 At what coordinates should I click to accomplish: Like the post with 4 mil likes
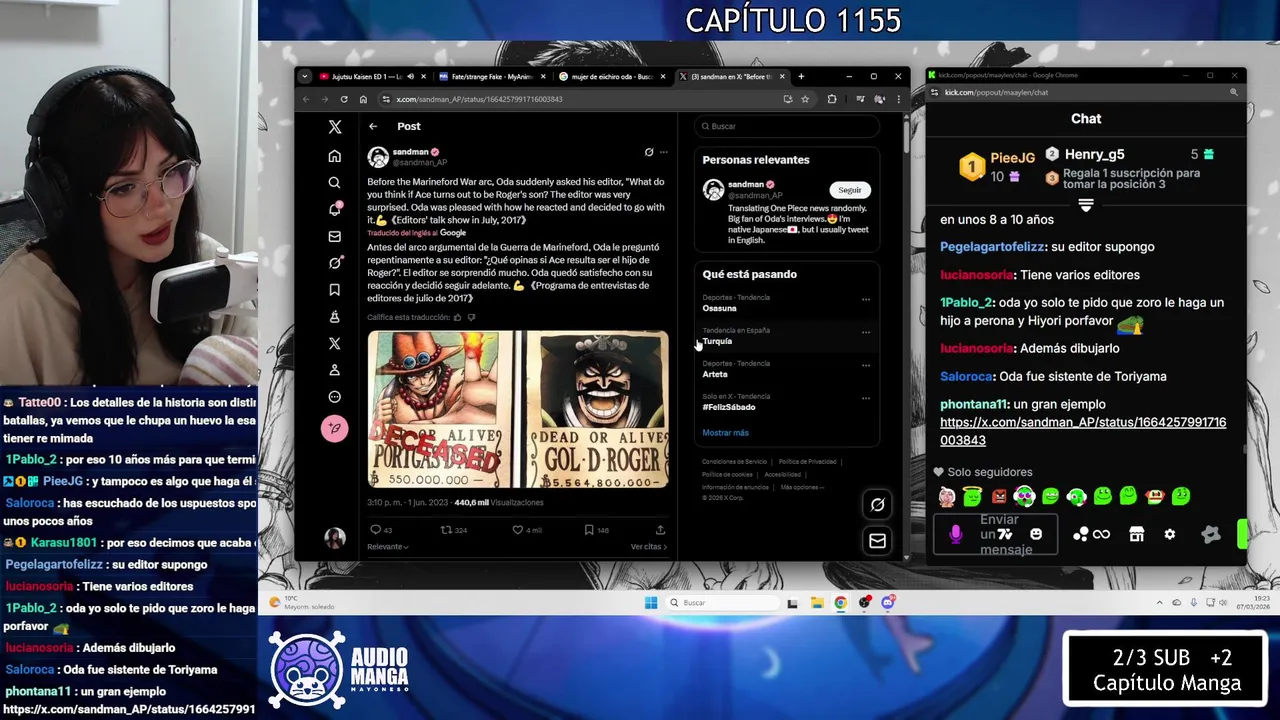527,530
